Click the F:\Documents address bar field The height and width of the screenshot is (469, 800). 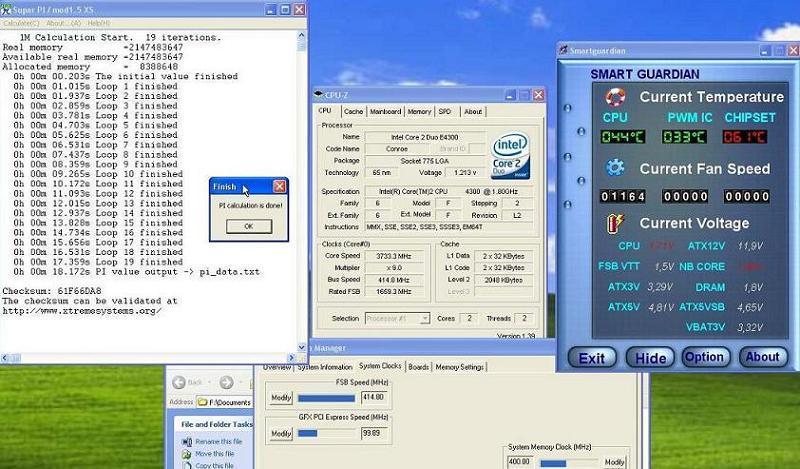point(225,402)
